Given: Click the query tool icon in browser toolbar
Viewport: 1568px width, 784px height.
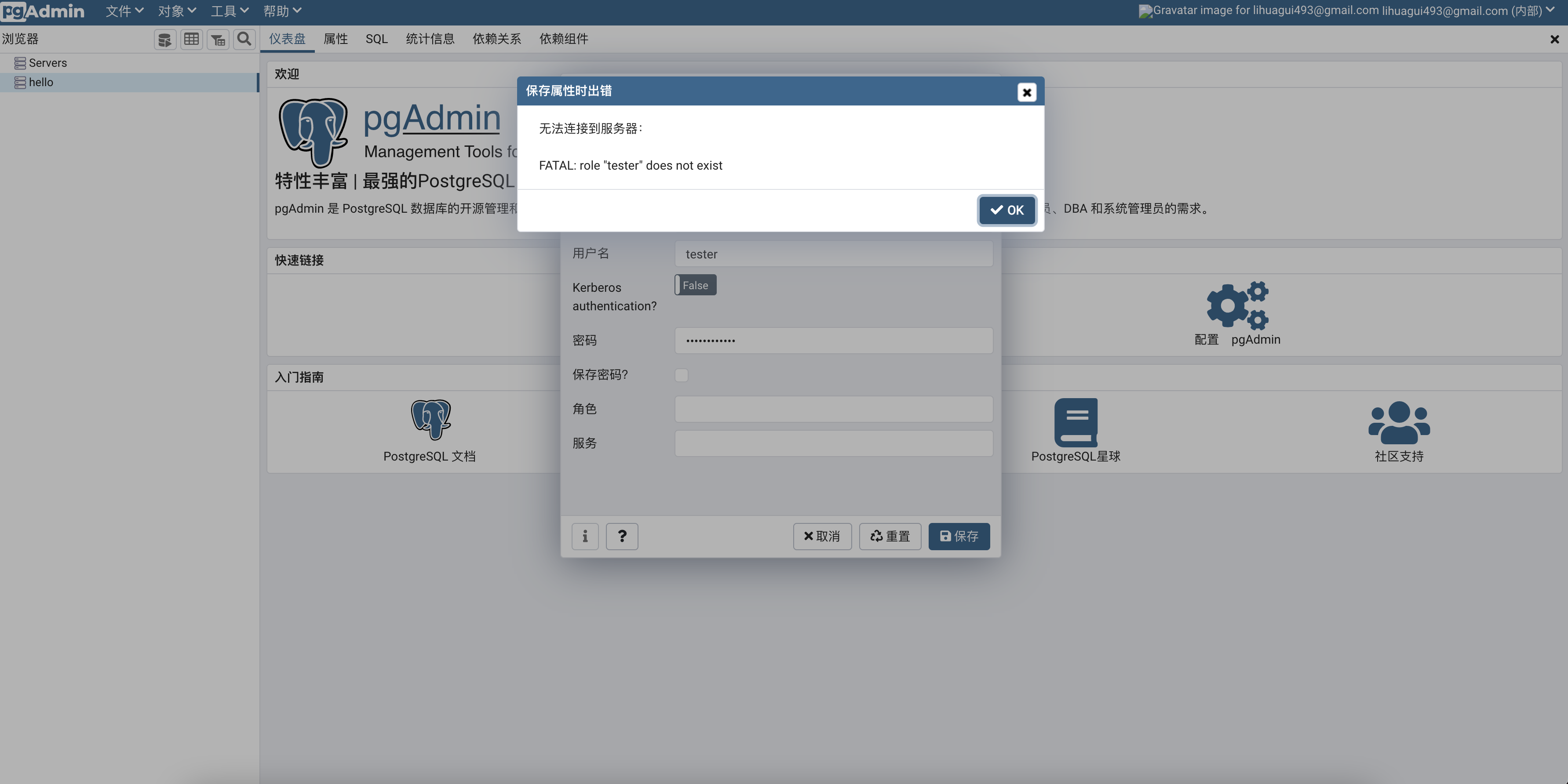Looking at the screenshot, I should point(165,40).
